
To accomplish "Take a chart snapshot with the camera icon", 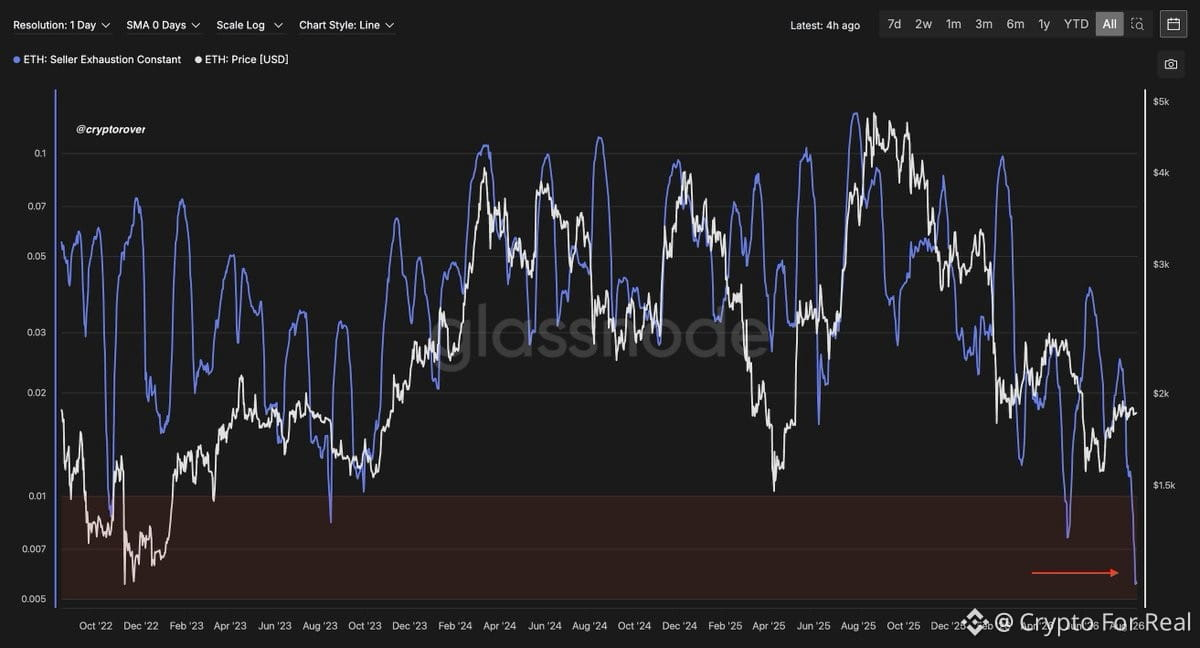I will (x=1171, y=64).
